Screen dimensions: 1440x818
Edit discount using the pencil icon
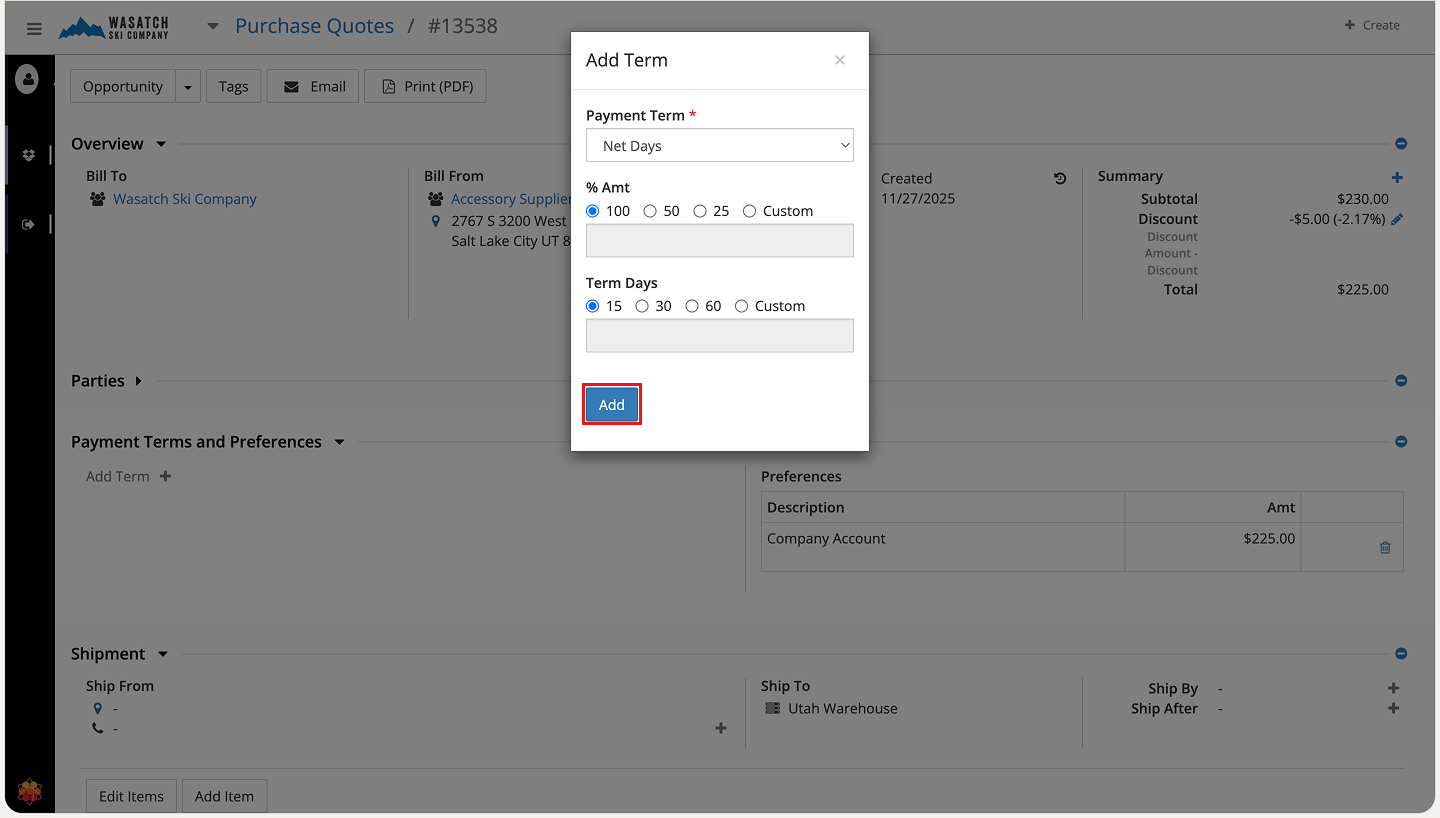1397,219
